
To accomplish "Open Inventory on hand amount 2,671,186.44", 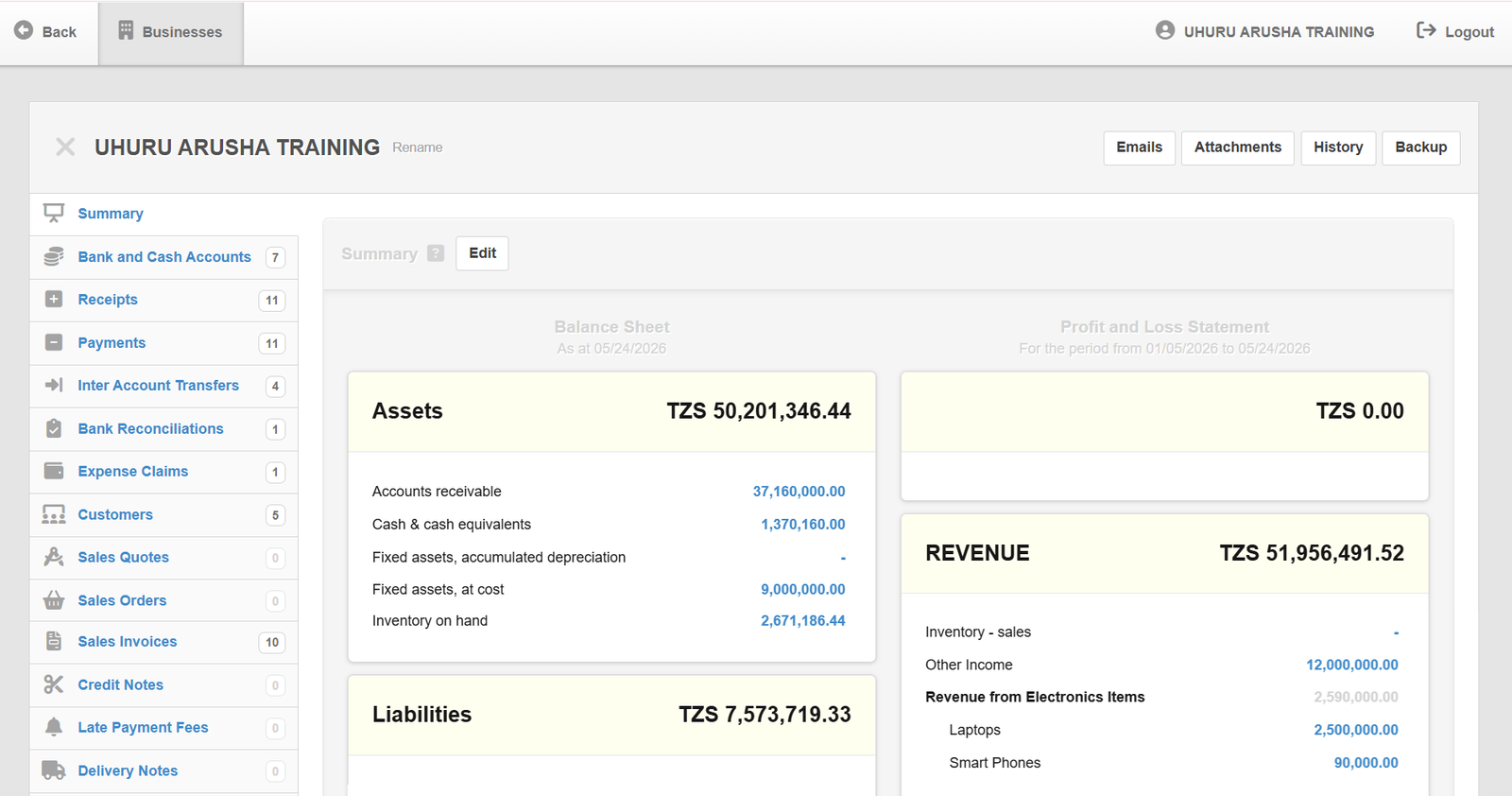I will point(803,621).
